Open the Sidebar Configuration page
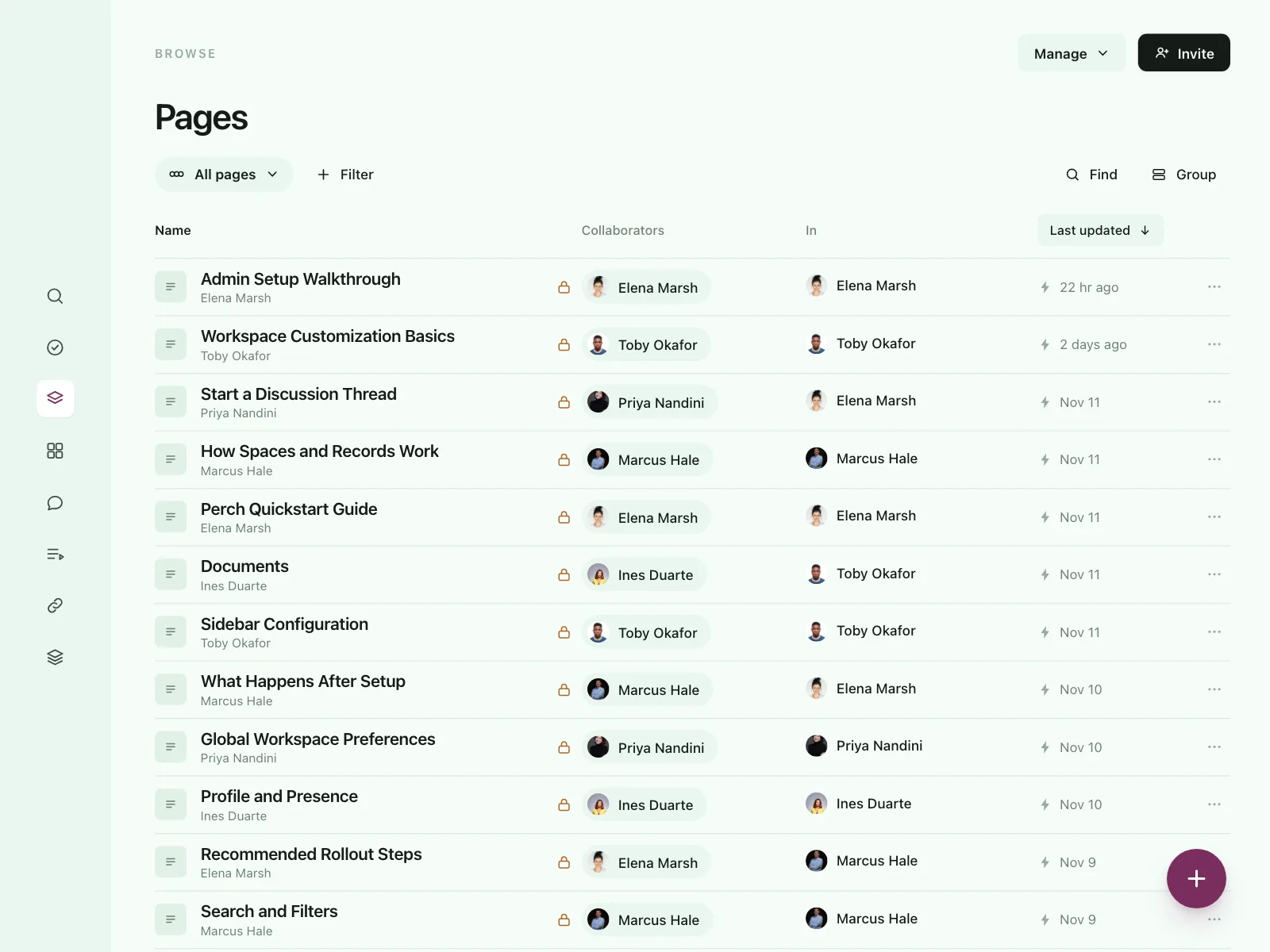 click(x=284, y=624)
